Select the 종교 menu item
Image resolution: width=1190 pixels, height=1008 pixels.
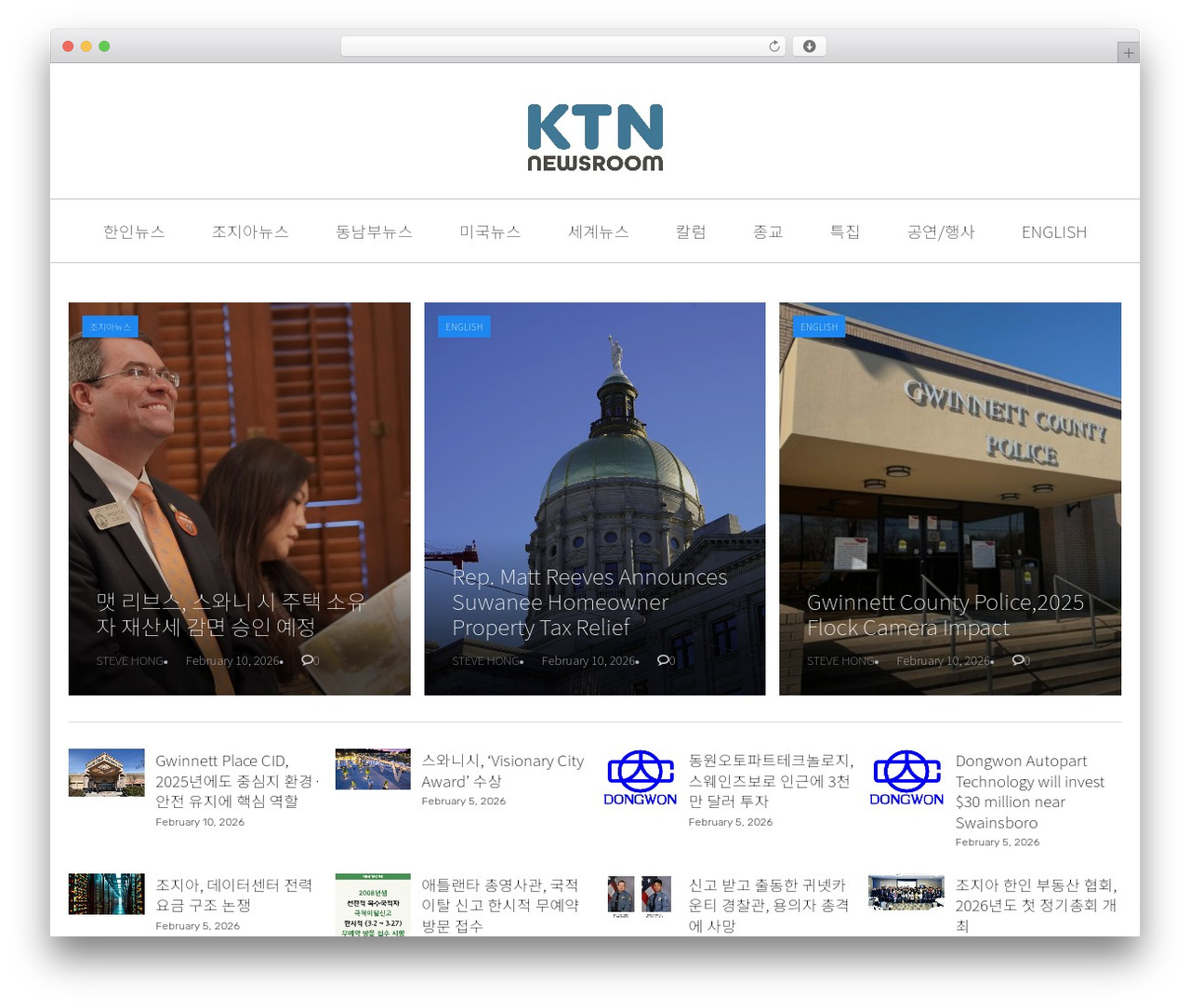pyautogui.click(x=768, y=232)
